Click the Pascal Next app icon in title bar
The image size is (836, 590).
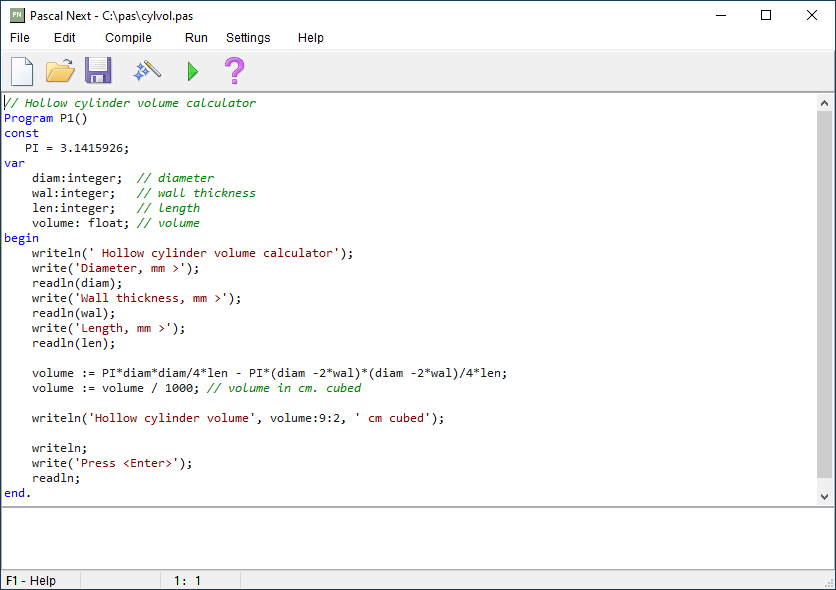tap(17, 15)
